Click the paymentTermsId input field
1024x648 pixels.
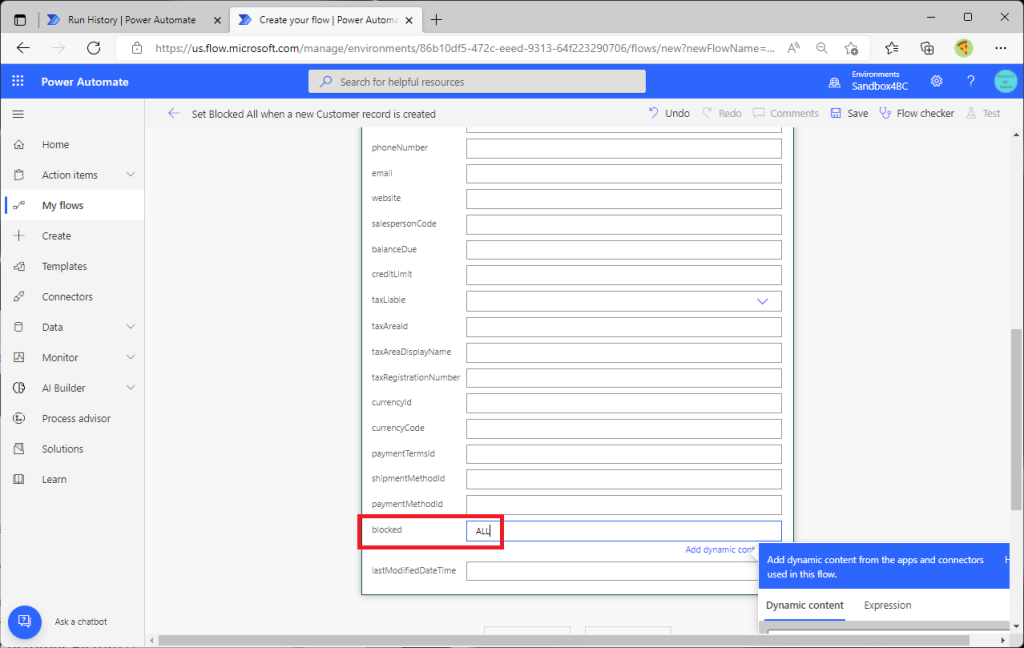[x=624, y=454]
